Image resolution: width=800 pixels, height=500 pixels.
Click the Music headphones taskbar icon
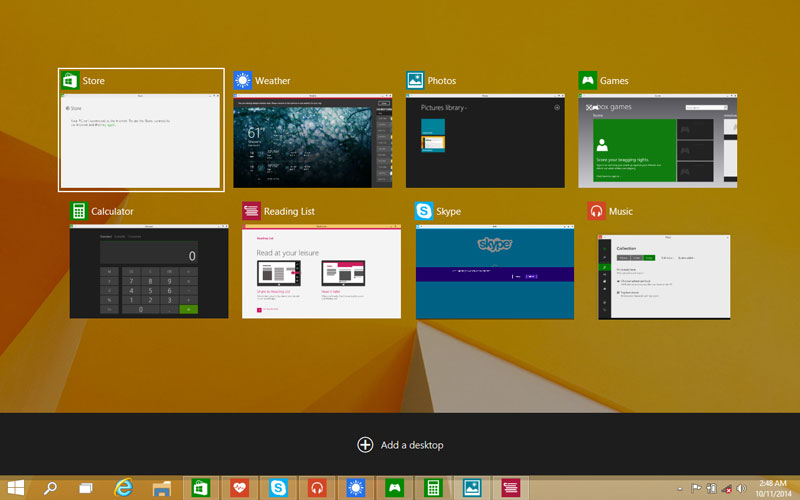pyautogui.click(x=317, y=488)
